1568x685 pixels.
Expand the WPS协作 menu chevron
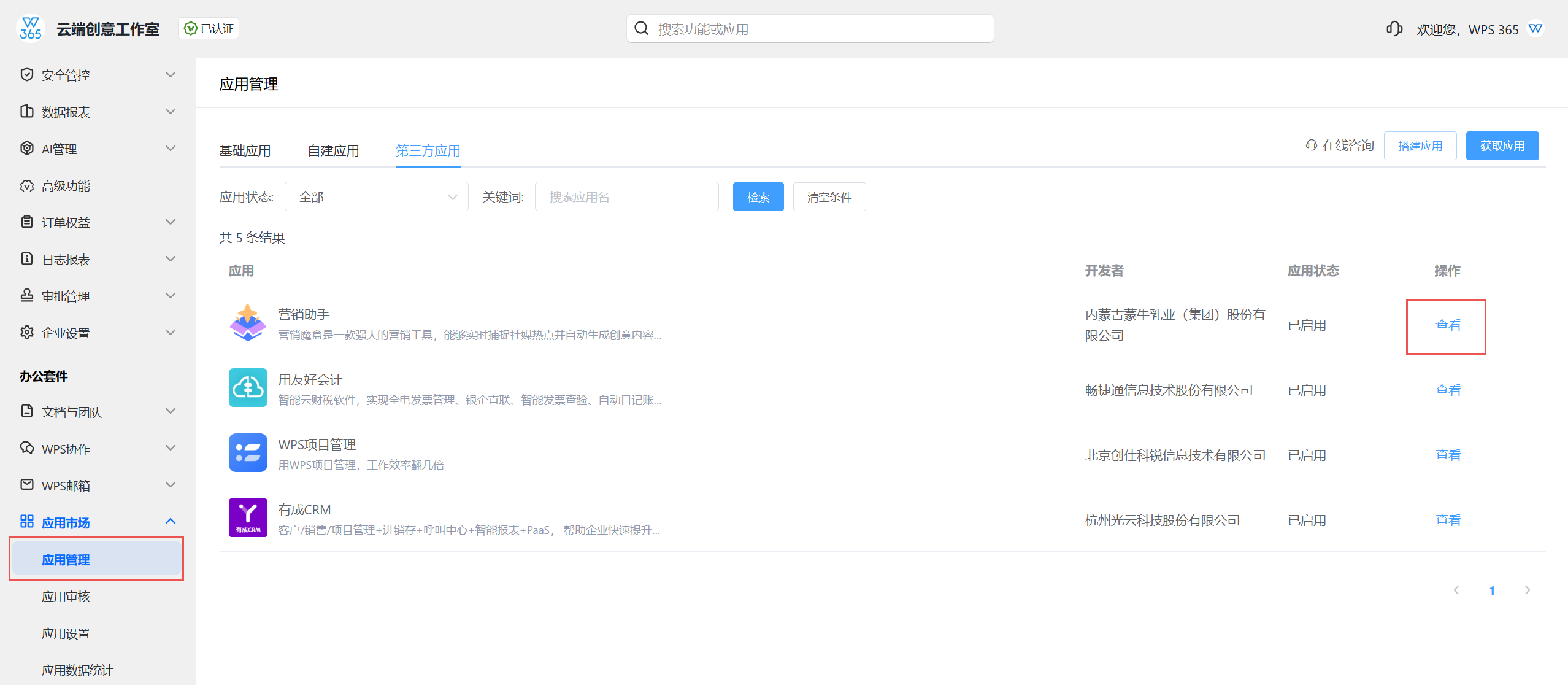click(171, 448)
